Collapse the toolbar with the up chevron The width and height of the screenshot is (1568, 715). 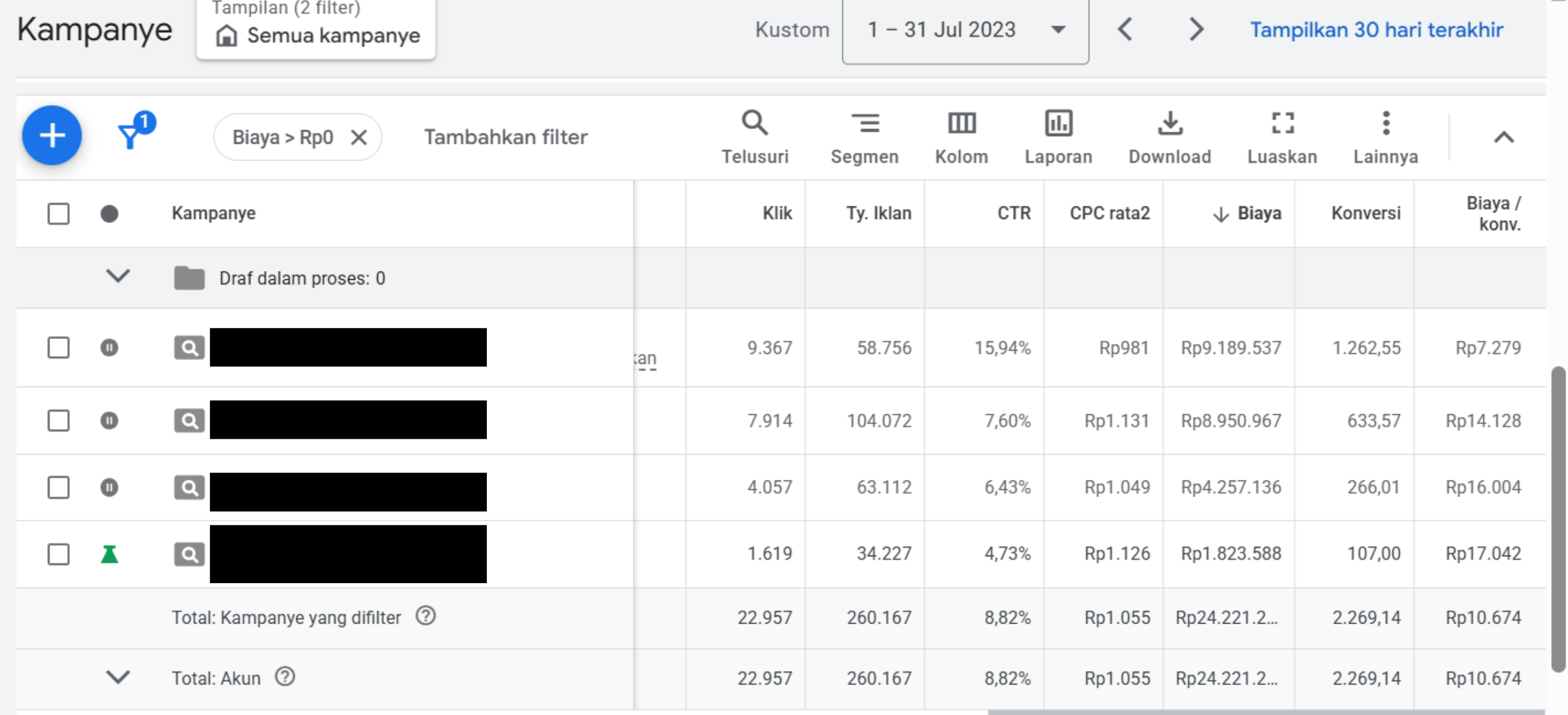(1504, 138)
